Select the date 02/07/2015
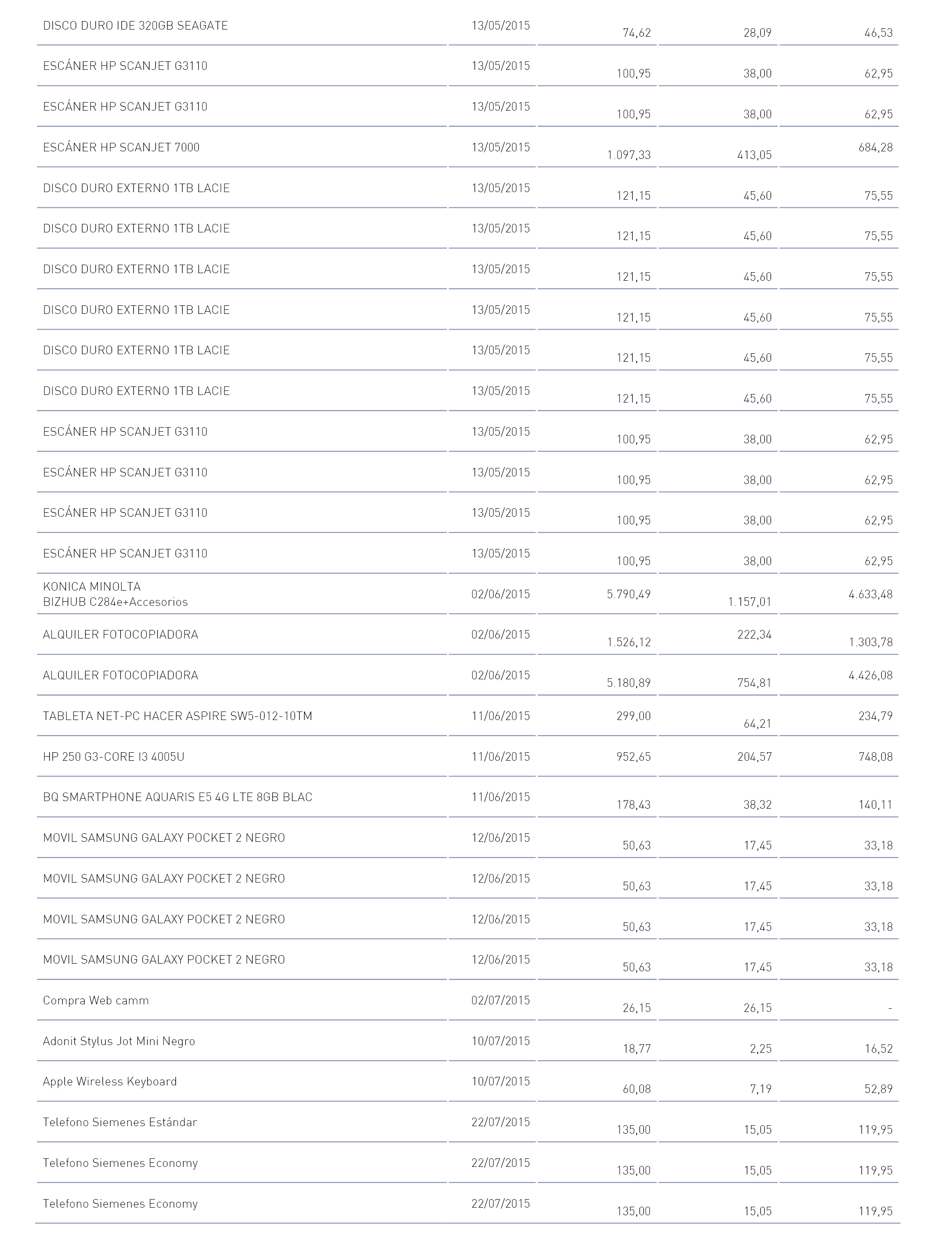The width and height of the screenshot is (952, 1243). click(x=501, y=1000)
